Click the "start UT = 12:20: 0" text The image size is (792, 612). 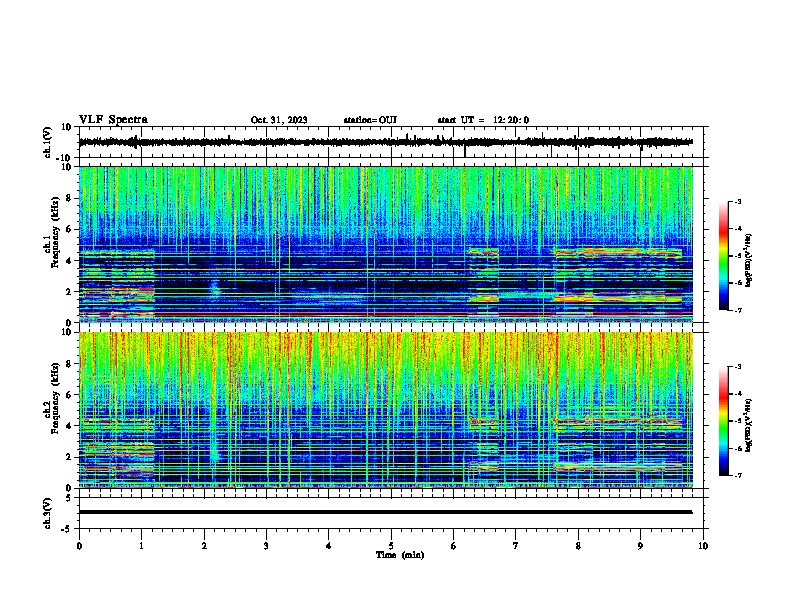[483, 120]
